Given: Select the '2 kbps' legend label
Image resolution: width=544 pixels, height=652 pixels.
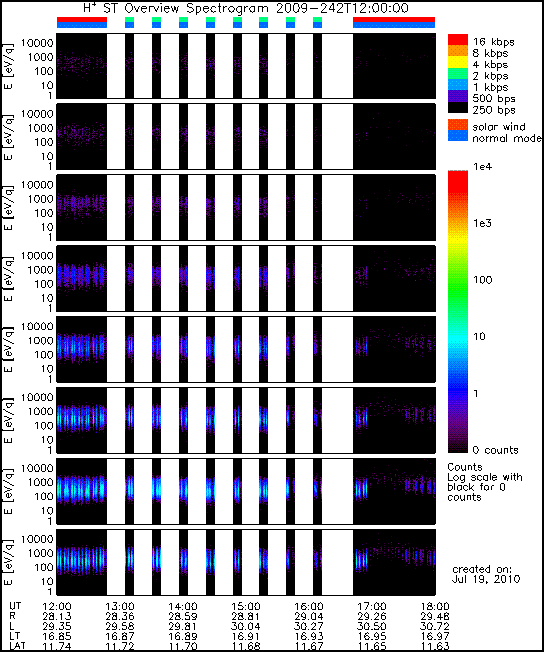Looking at the screenshot, I should tap(493, 76).
